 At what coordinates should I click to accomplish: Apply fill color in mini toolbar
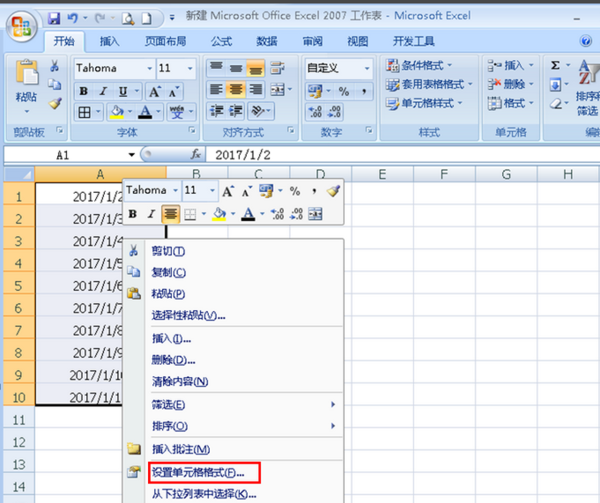[219, 214]
